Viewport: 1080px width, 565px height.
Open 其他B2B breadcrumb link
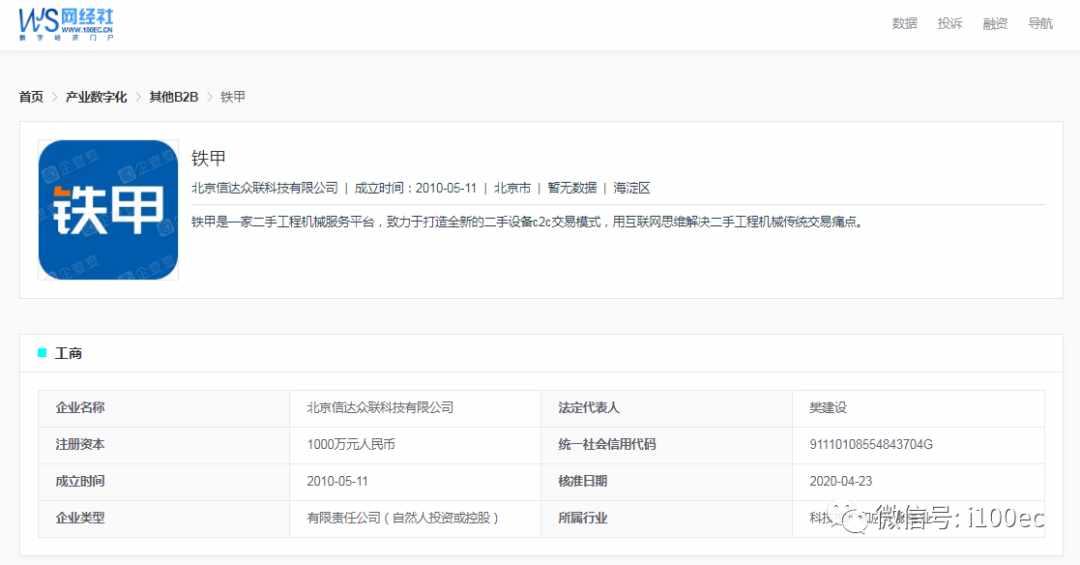[x=174, y=97]
